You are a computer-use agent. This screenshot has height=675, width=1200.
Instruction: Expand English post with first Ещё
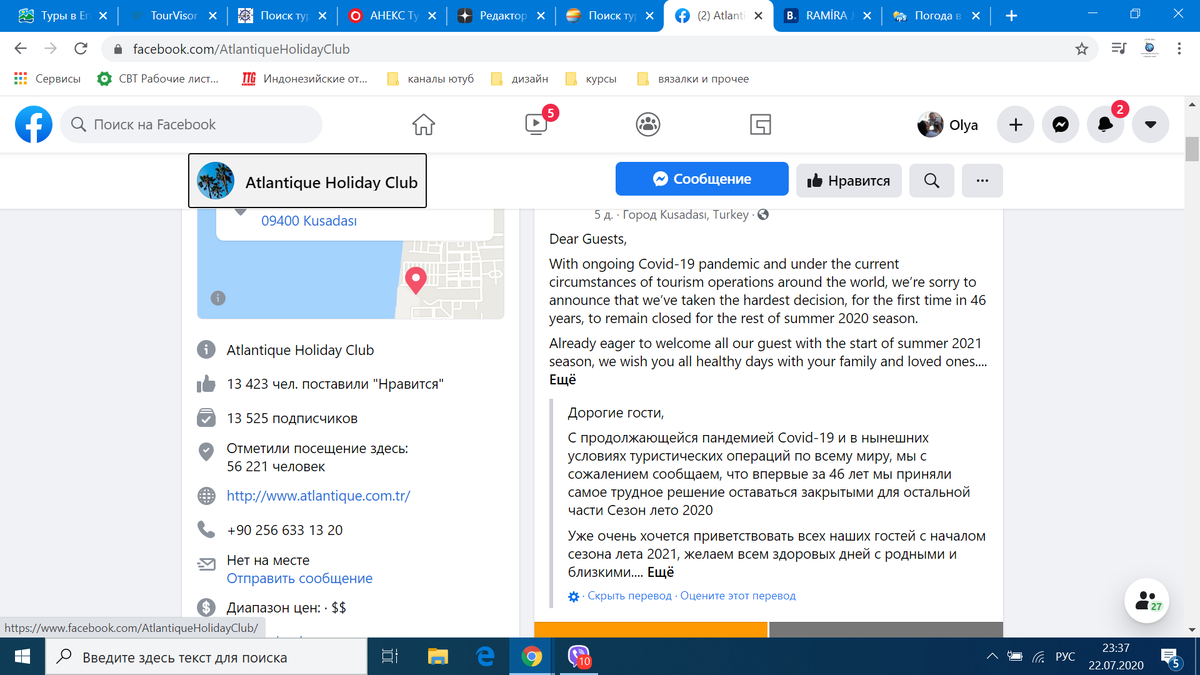(562, 380)
